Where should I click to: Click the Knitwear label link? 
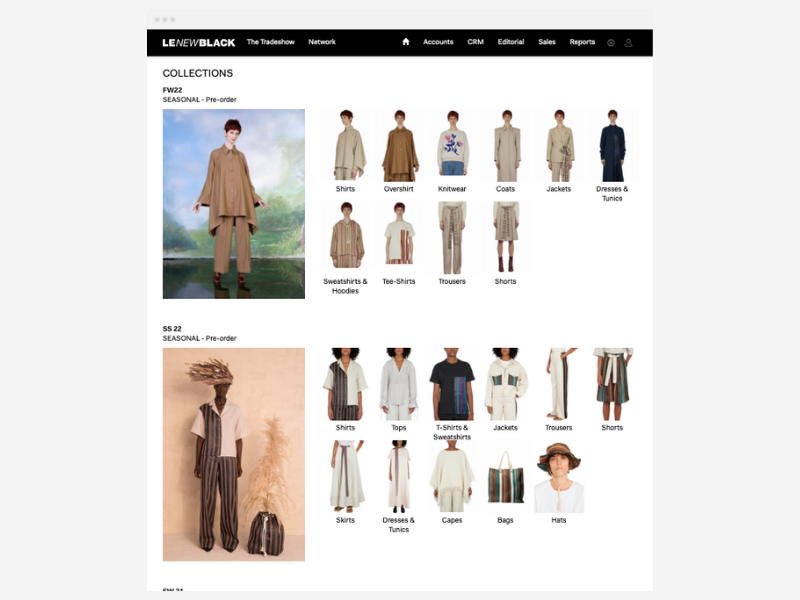(452, 189)
